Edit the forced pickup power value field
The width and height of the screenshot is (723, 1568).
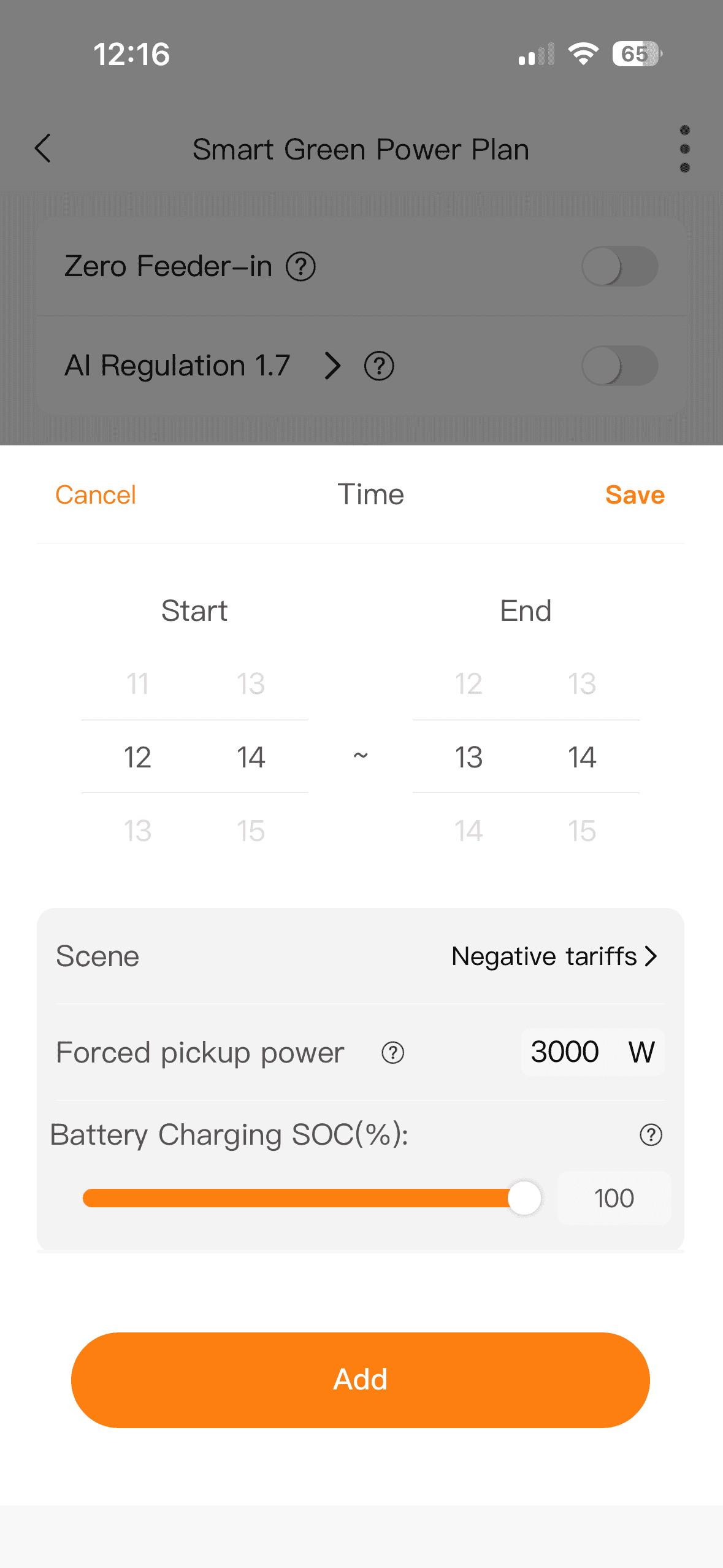pyautogui.click(x=565, y=1052)
